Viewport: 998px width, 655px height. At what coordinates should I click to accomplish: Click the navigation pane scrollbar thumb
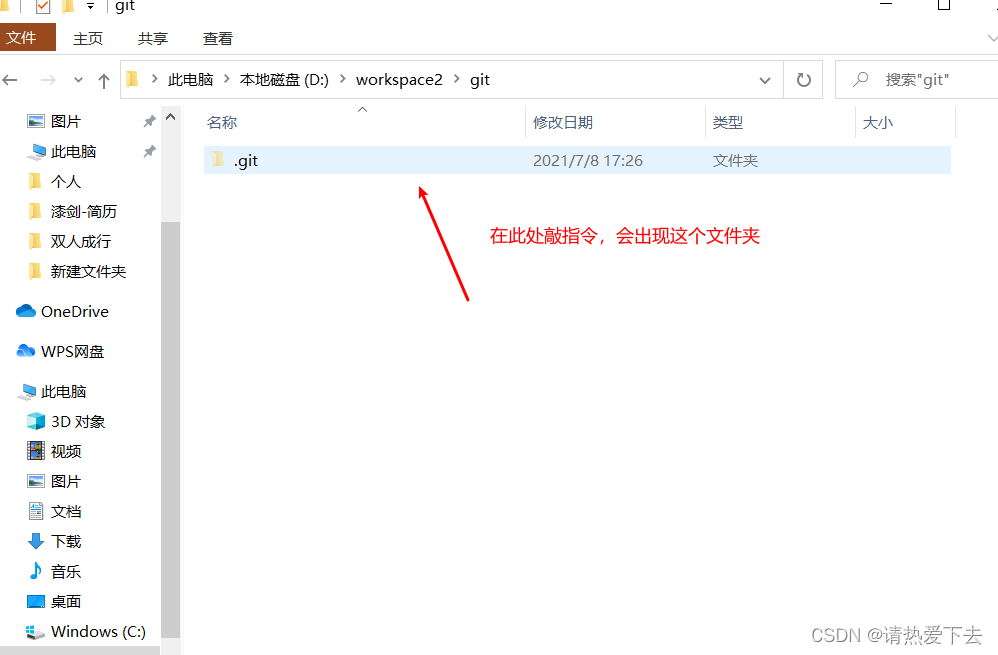pos(171,430)
